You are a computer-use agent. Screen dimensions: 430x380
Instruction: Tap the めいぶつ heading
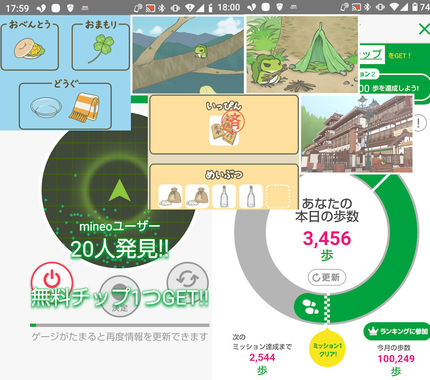coord(224,175)
